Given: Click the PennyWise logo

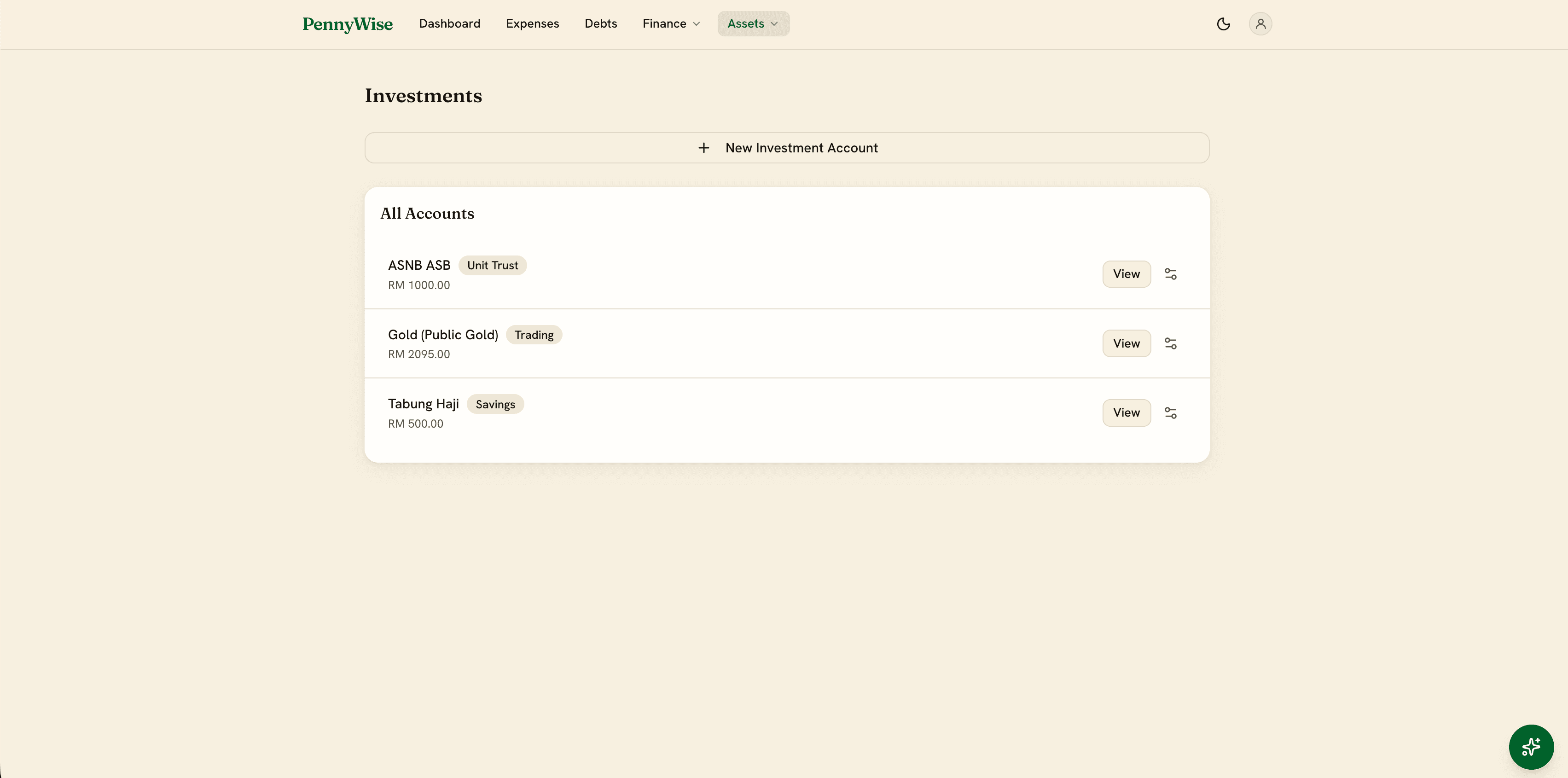Looking at the screenshot, I should click(348, 24).
